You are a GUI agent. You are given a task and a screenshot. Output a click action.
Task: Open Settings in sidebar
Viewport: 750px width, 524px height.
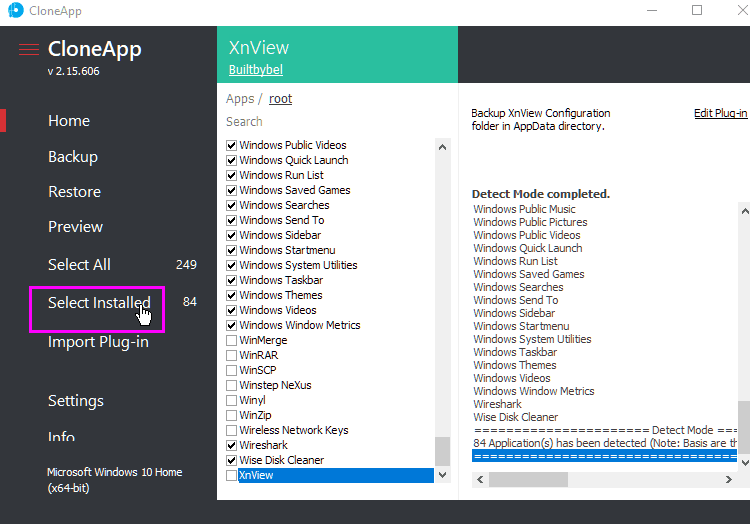pos(76,401)
